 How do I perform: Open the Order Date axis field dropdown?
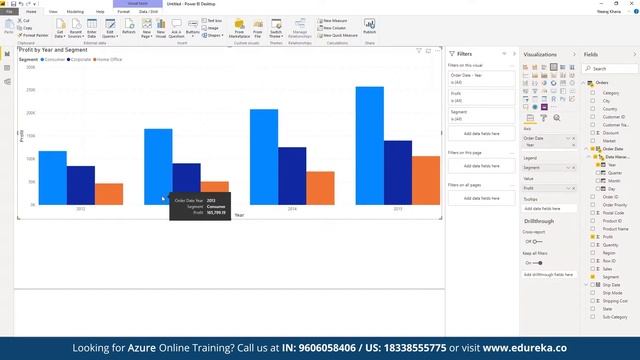pyautogui.click(x=568, y=138)
